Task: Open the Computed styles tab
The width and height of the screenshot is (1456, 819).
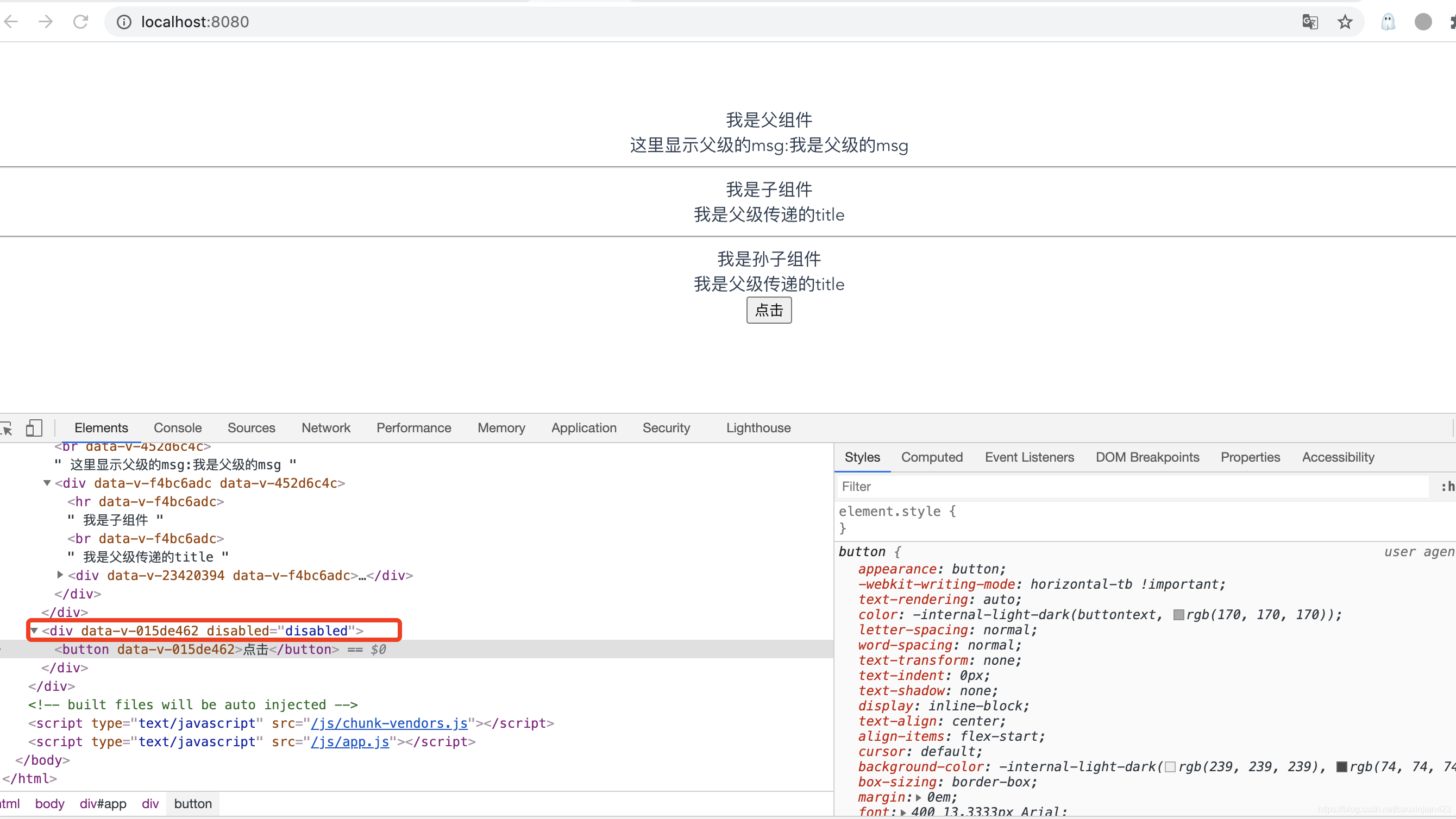Action: (932, 457)
